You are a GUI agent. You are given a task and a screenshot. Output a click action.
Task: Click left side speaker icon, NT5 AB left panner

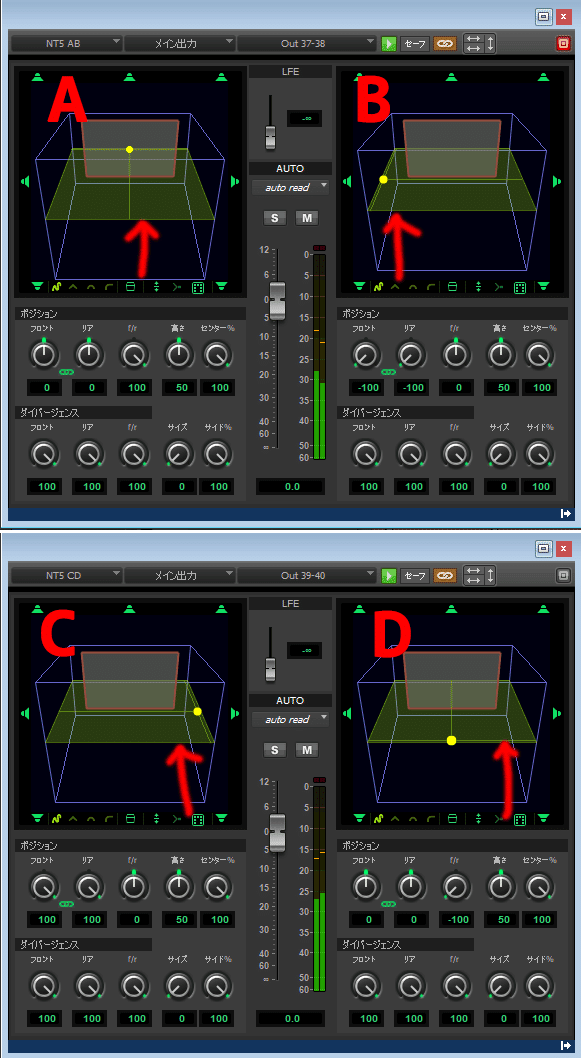[26, 182]
